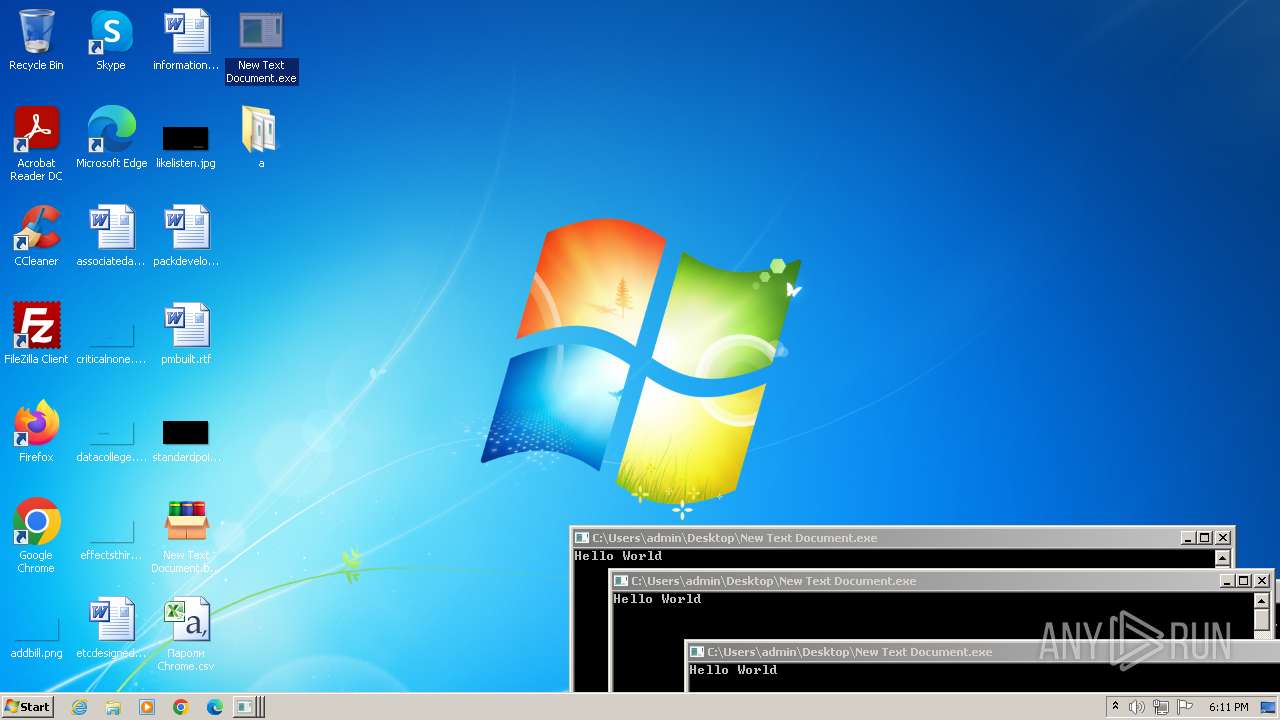1280x720 pixels.
Task: Select the etcdesigned Word document
Action: pos(111,628)
